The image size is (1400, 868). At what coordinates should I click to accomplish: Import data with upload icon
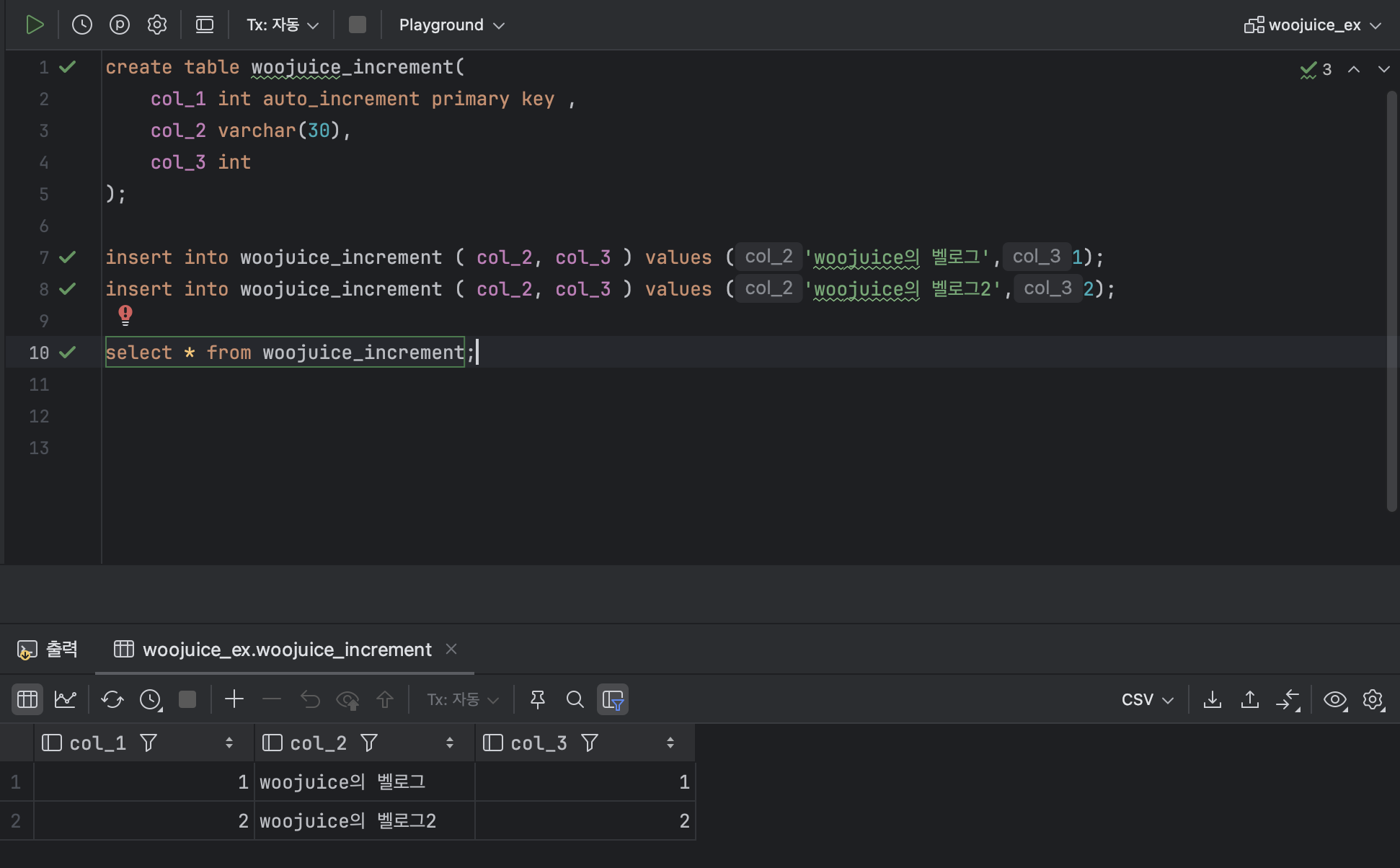(x=1250, y=699)
